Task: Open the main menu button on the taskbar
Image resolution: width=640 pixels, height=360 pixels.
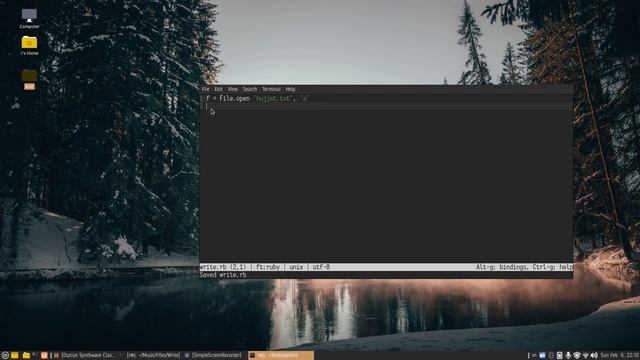Action: (x=5, y=356)
